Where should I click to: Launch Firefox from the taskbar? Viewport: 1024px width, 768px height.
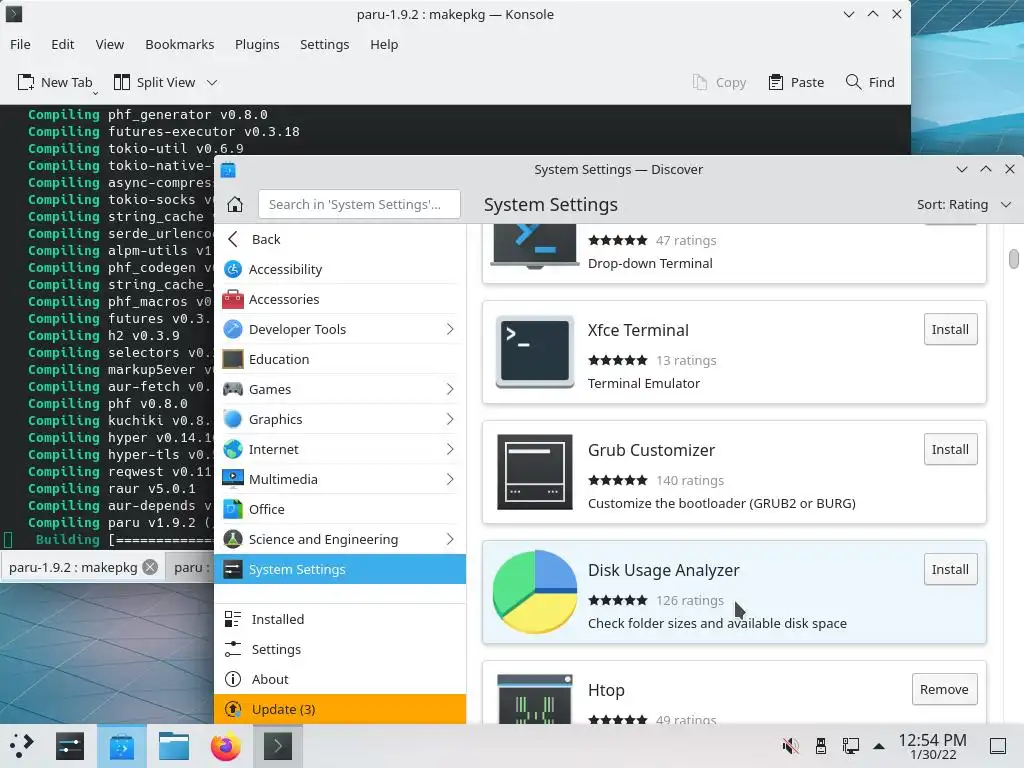[x=225, y=746]
